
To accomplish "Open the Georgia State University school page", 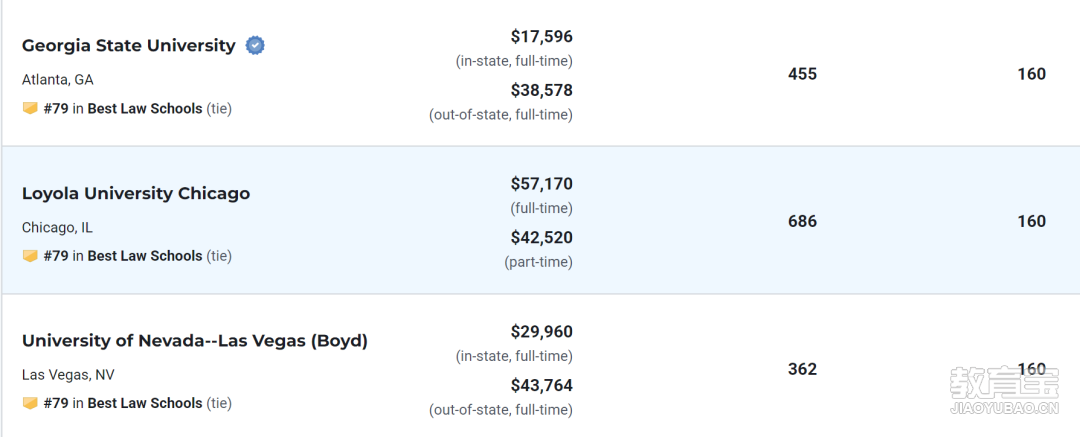I will click(129, 45).
